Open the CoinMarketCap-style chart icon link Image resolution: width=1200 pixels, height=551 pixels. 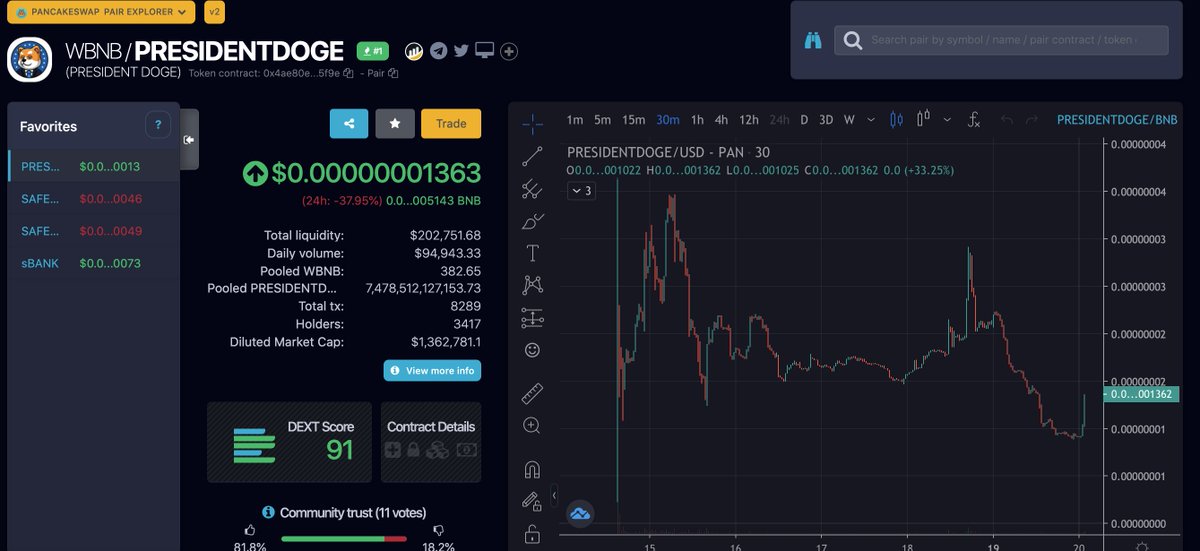(414, 51)
